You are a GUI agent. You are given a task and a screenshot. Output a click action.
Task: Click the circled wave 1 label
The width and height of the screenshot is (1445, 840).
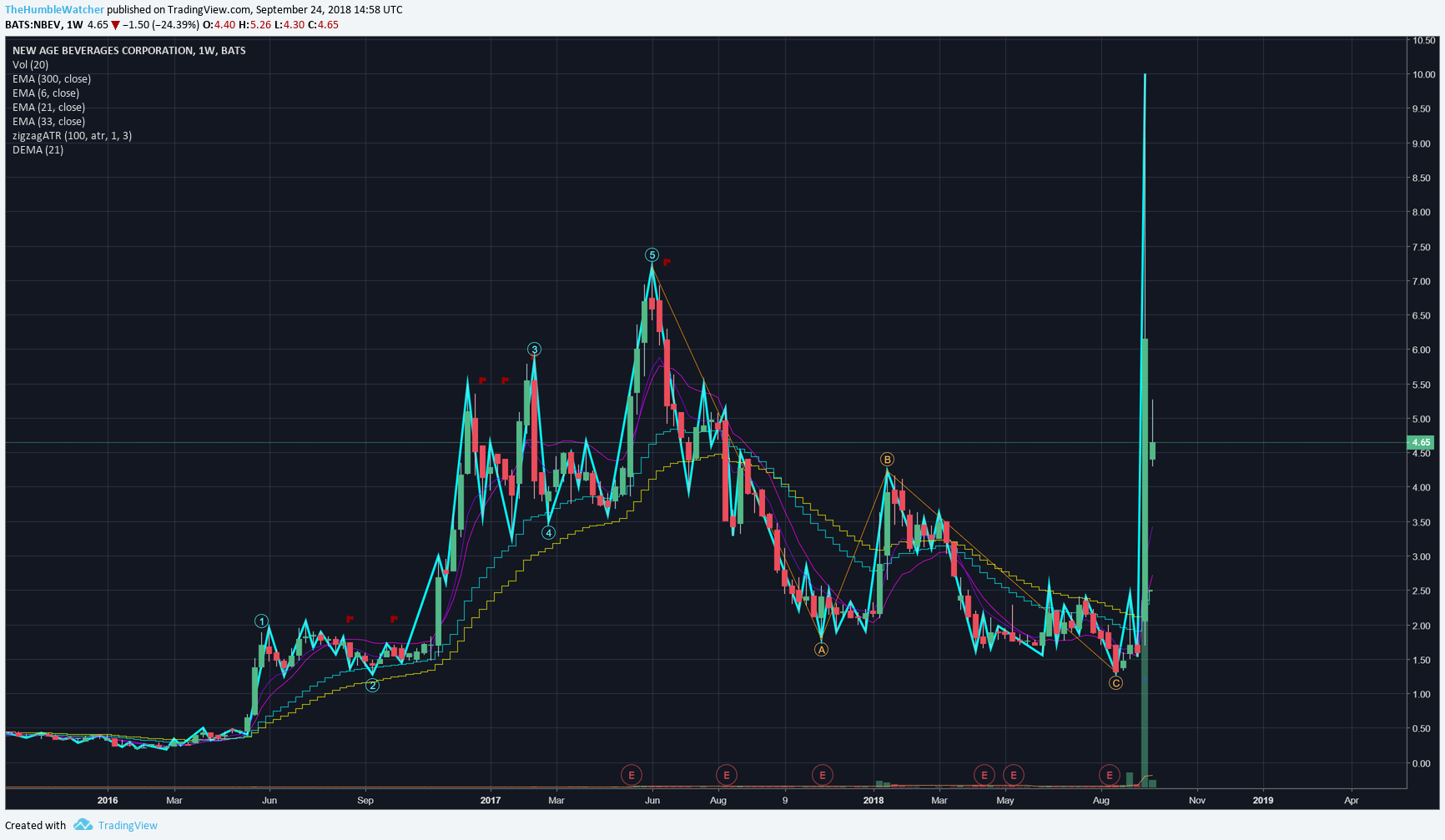(x=262, y=621)
